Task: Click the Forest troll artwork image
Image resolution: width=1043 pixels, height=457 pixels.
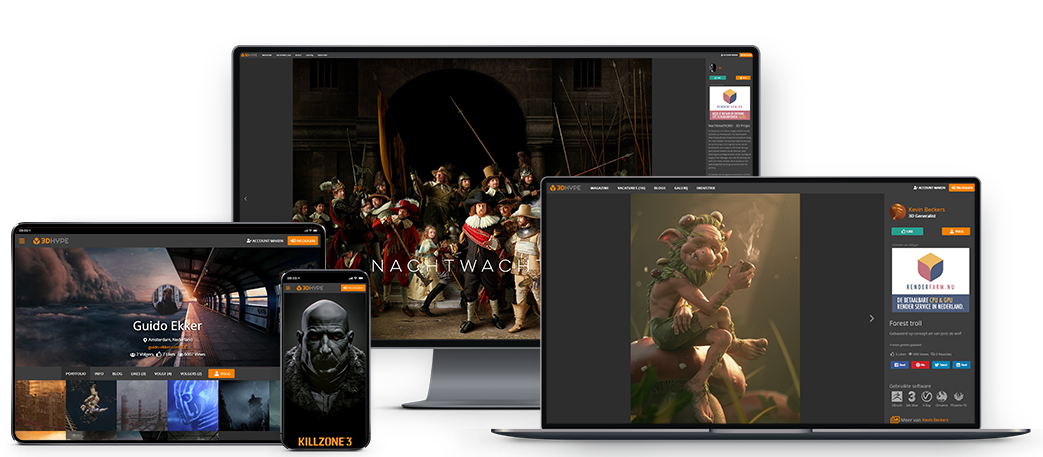Action: (715, 308)
